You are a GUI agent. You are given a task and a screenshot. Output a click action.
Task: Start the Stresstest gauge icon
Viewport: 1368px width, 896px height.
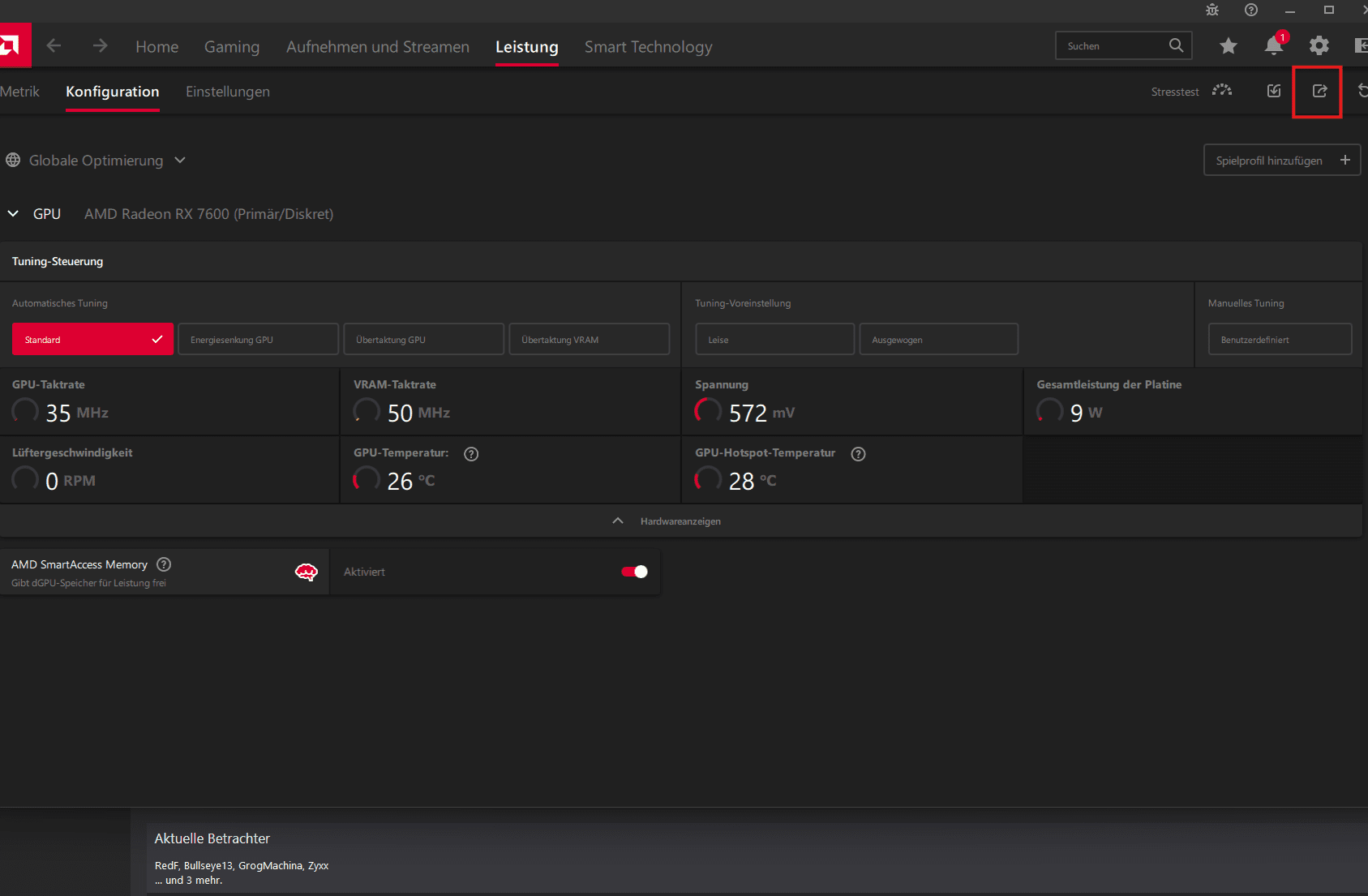click(x=1222, y=91)
